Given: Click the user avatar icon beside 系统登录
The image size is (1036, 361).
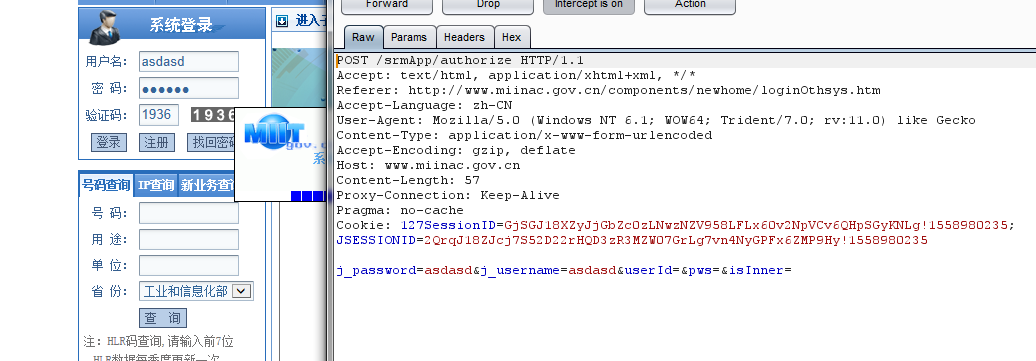Looking at the screenshot, I should pyautogui.click(x=106, y=27).
